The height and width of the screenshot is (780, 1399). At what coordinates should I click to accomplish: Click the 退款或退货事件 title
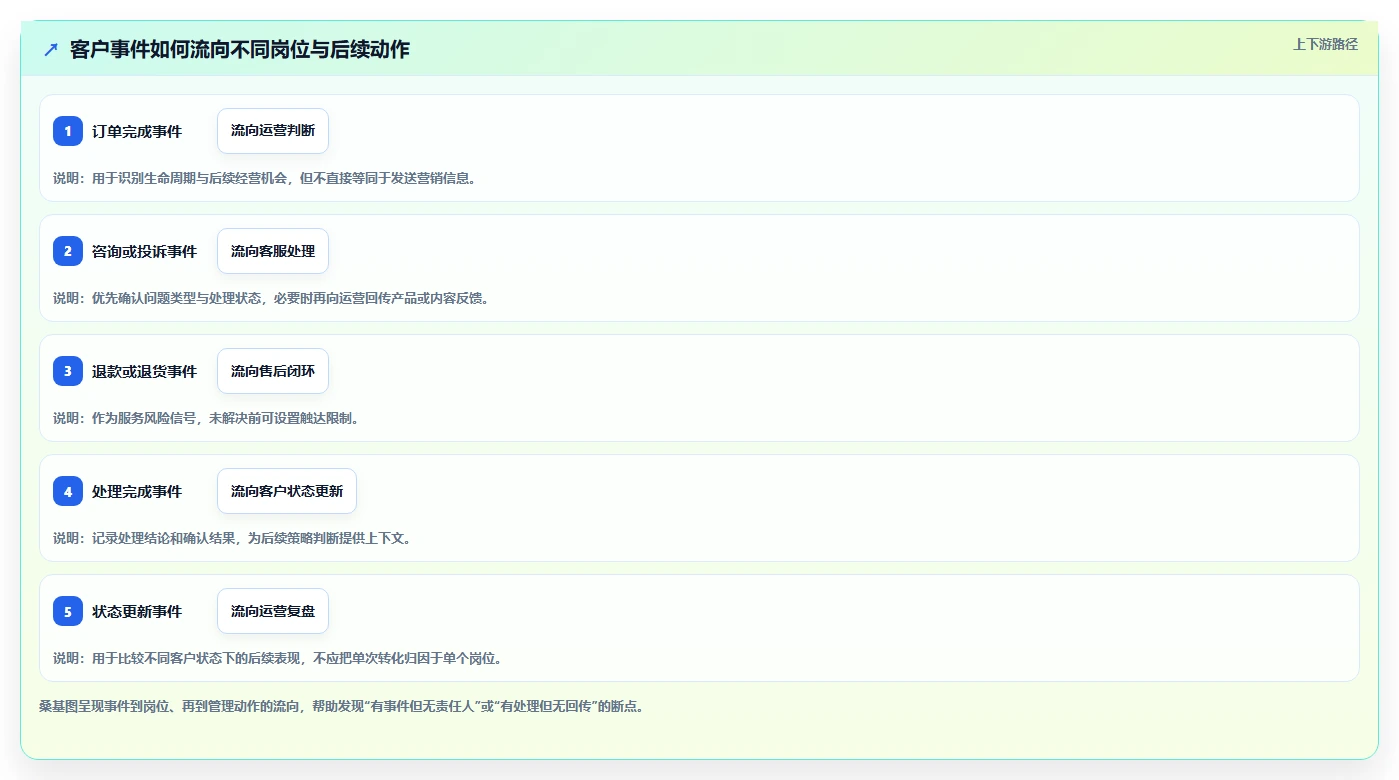[144, 372]
